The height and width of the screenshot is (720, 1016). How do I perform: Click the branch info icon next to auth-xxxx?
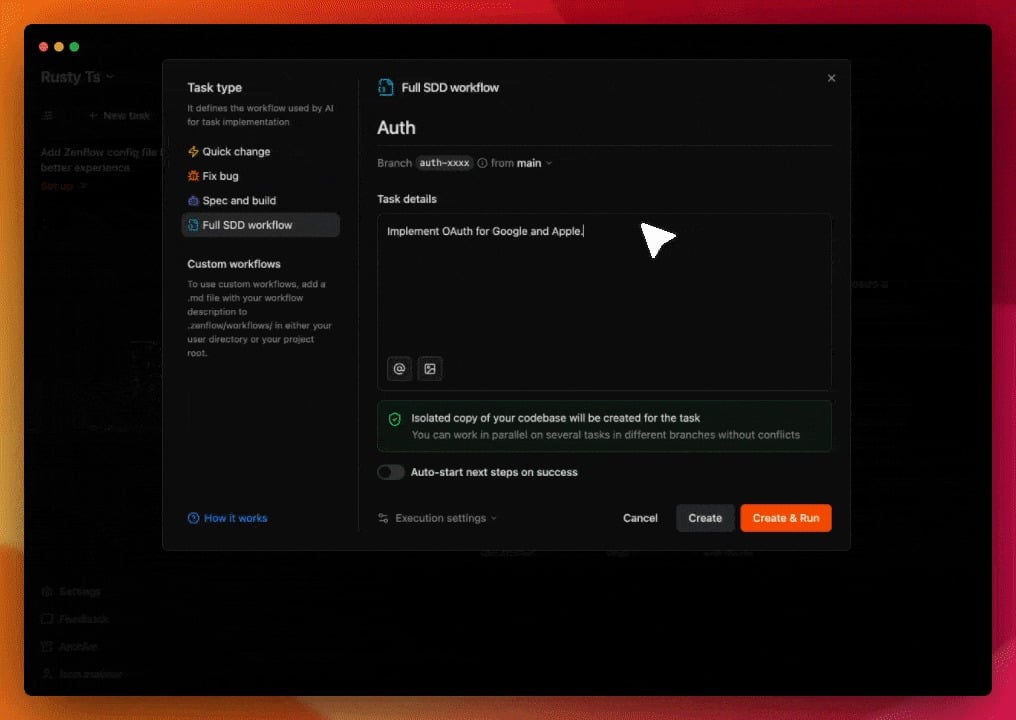[x=482, y=163]
